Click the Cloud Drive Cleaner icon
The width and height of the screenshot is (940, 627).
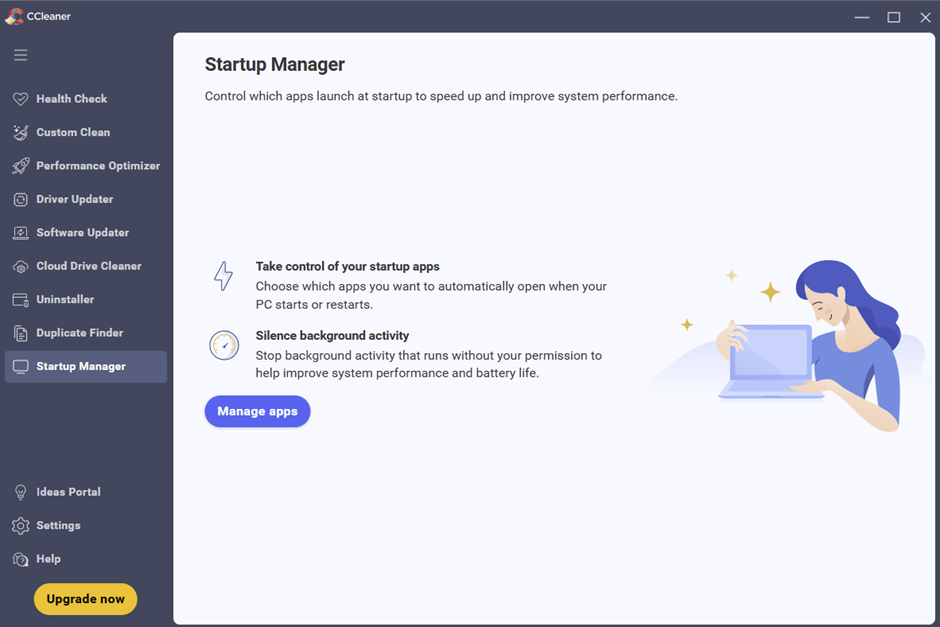tap(20, 266)
